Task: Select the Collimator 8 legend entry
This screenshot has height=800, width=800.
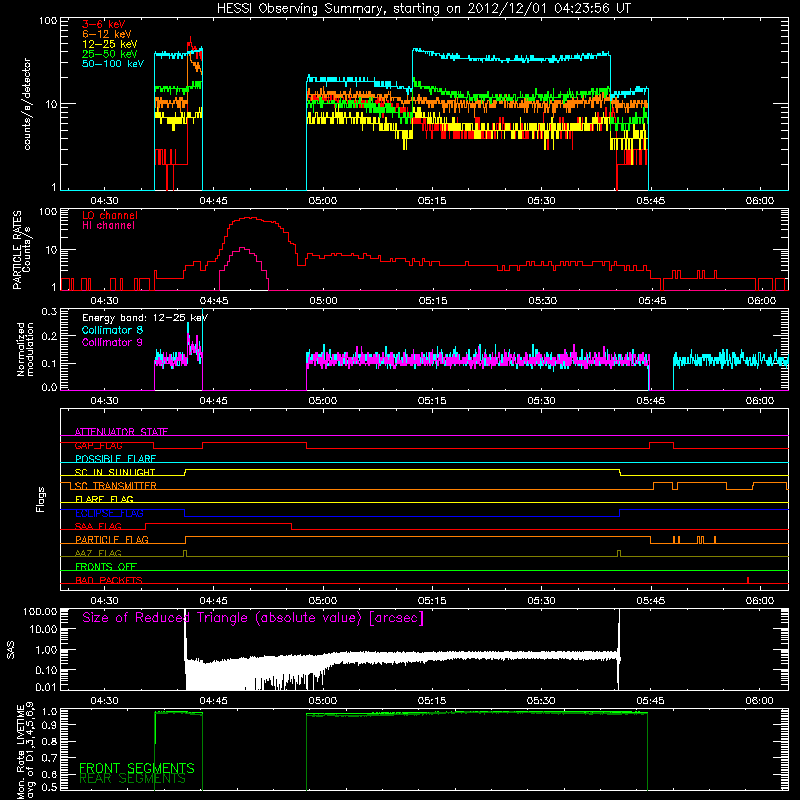Action: point(112,330)
